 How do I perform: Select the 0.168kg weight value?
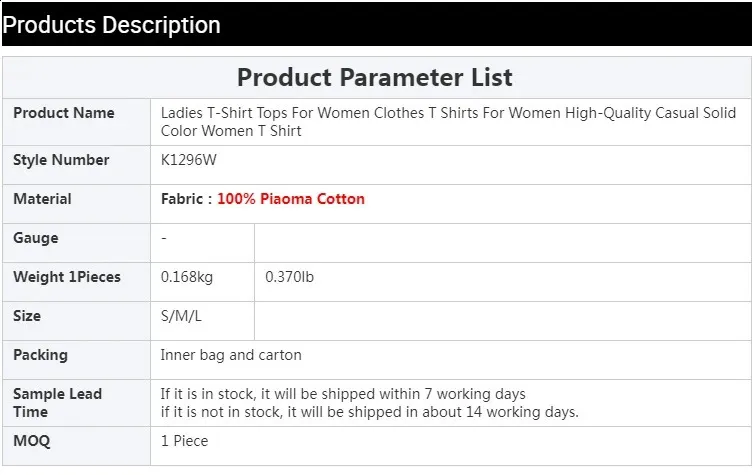click(187, 277)
